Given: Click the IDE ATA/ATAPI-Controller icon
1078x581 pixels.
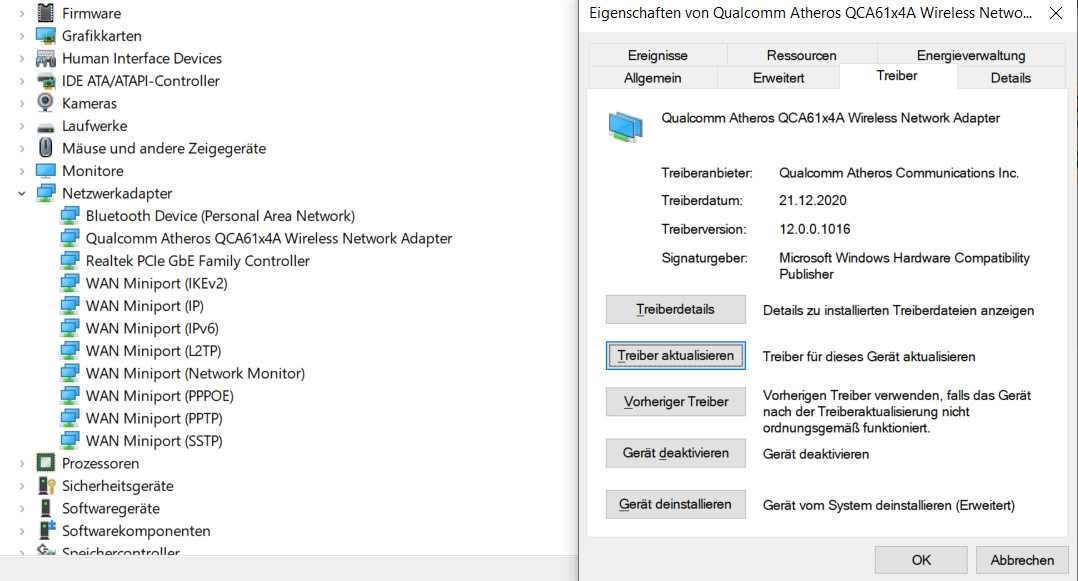Looking at the screenshot, I should (x=45, y=81).
